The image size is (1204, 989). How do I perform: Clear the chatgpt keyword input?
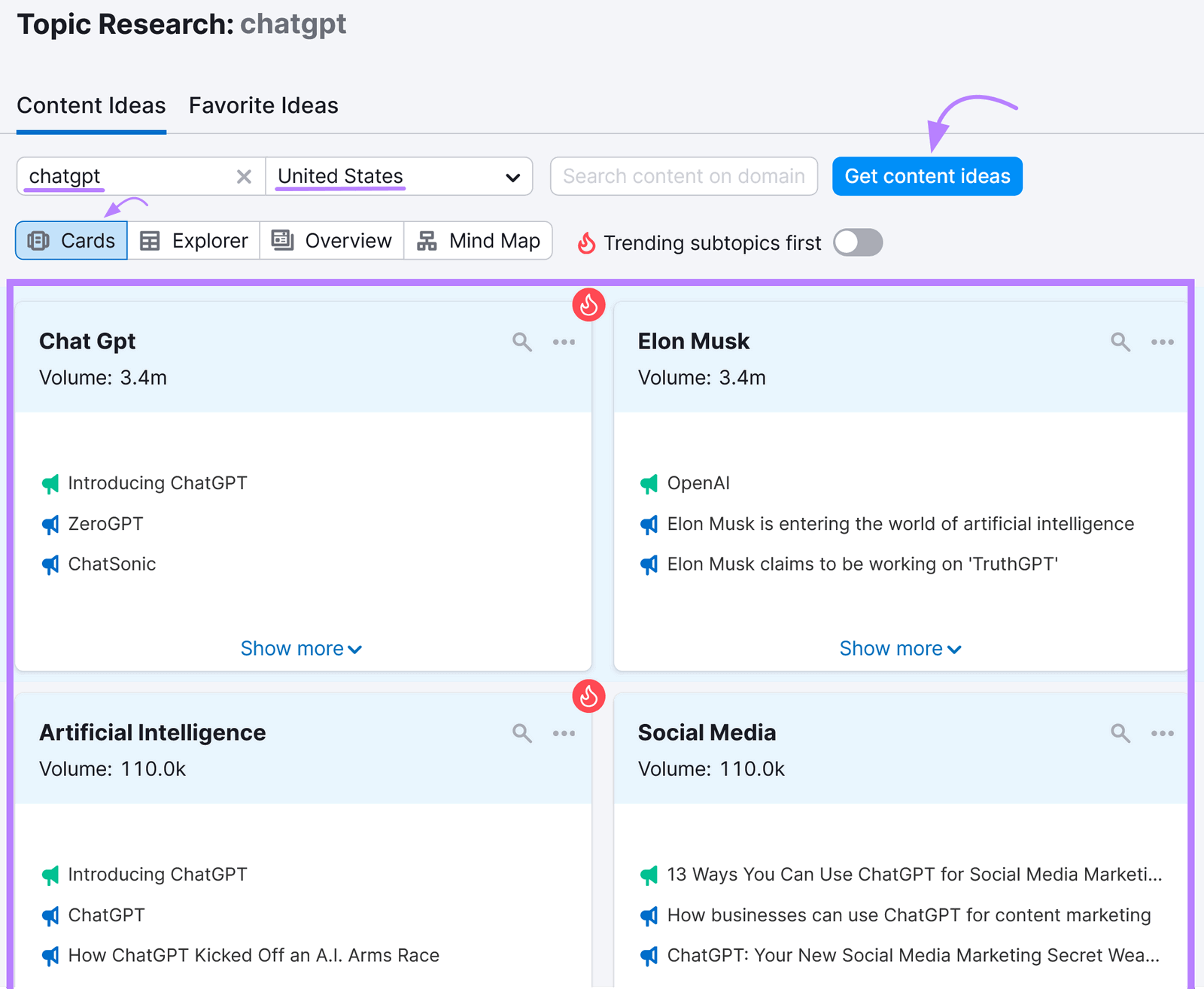point(244,176)
